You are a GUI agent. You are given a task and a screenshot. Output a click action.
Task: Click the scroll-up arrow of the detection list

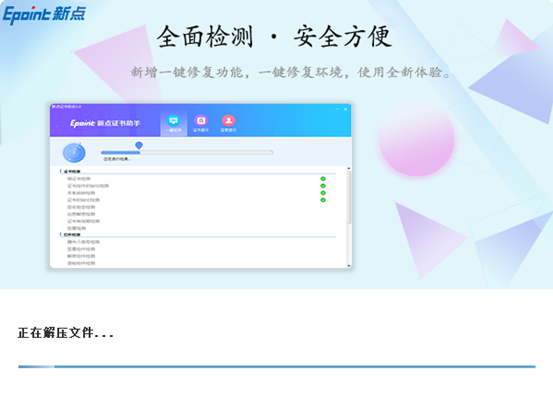point(349,169)
